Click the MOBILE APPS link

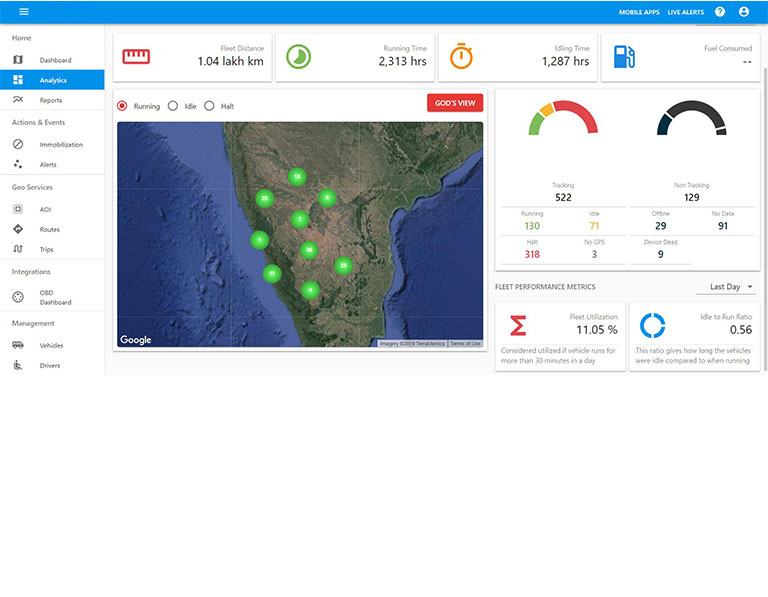[638, 12]
